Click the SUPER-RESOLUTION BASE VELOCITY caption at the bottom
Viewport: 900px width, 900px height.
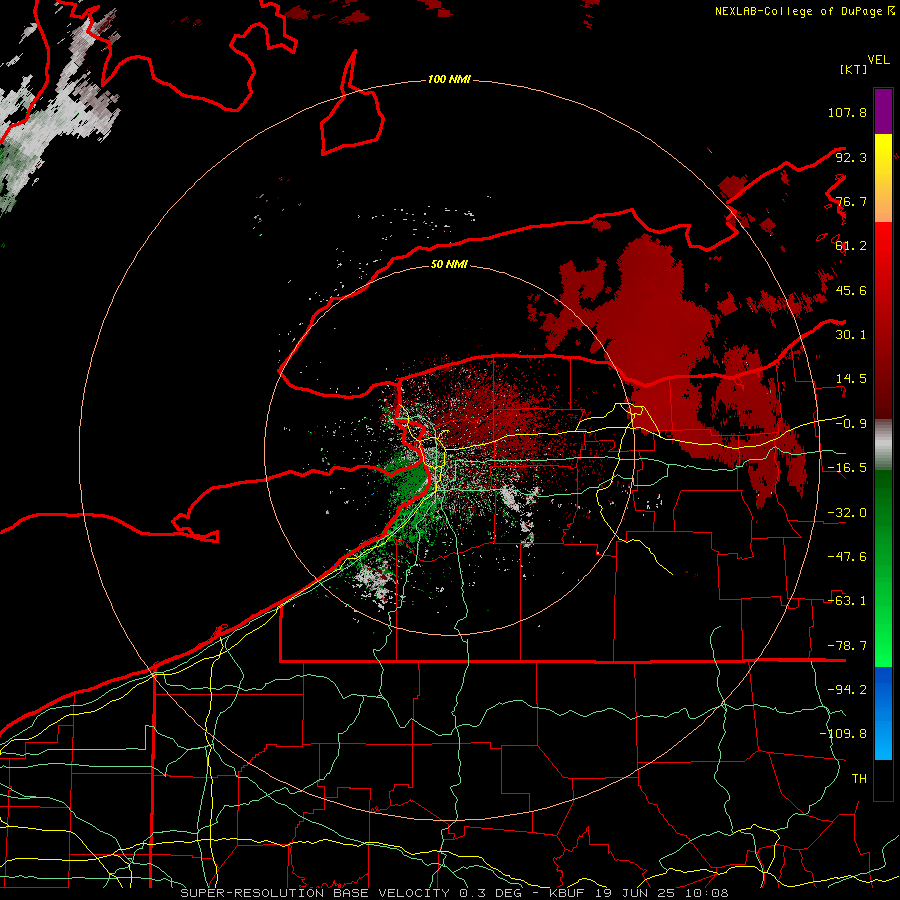(x=455, y=893)
